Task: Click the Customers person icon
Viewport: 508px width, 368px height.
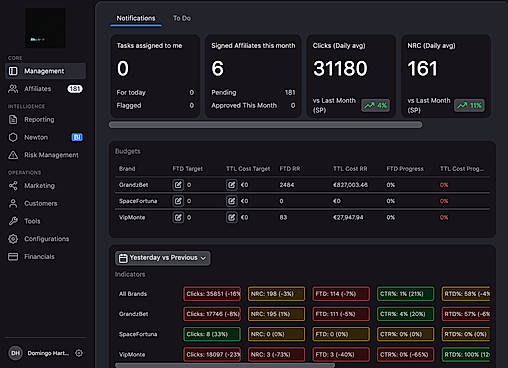Action: [x=13, y=203]
